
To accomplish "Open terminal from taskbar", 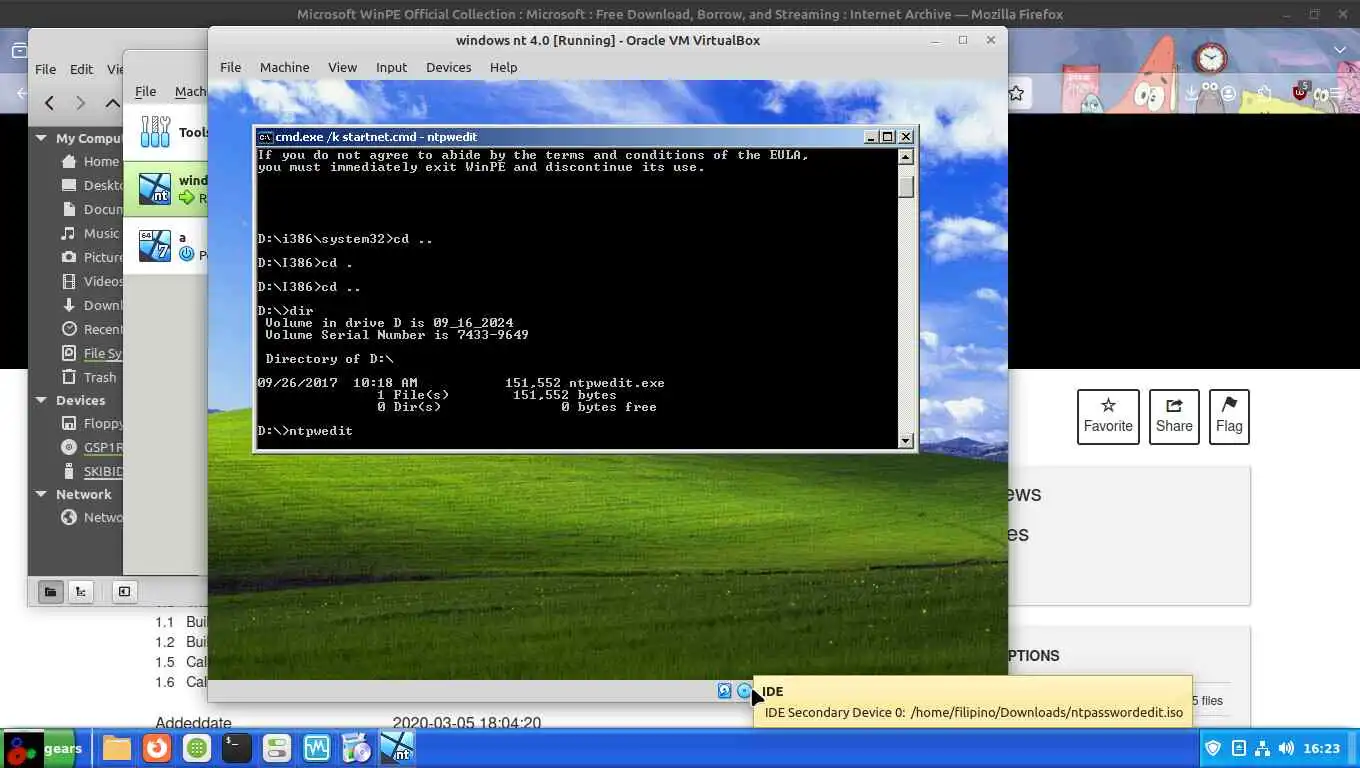I will tap(236, 748).
